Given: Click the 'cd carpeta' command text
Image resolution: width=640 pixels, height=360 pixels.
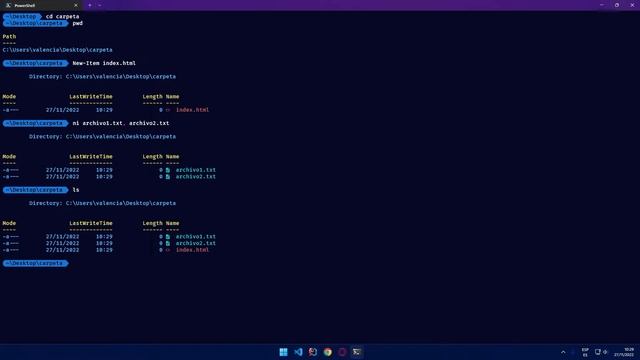Looking at the screenshot, I should [x=62, y=16].
